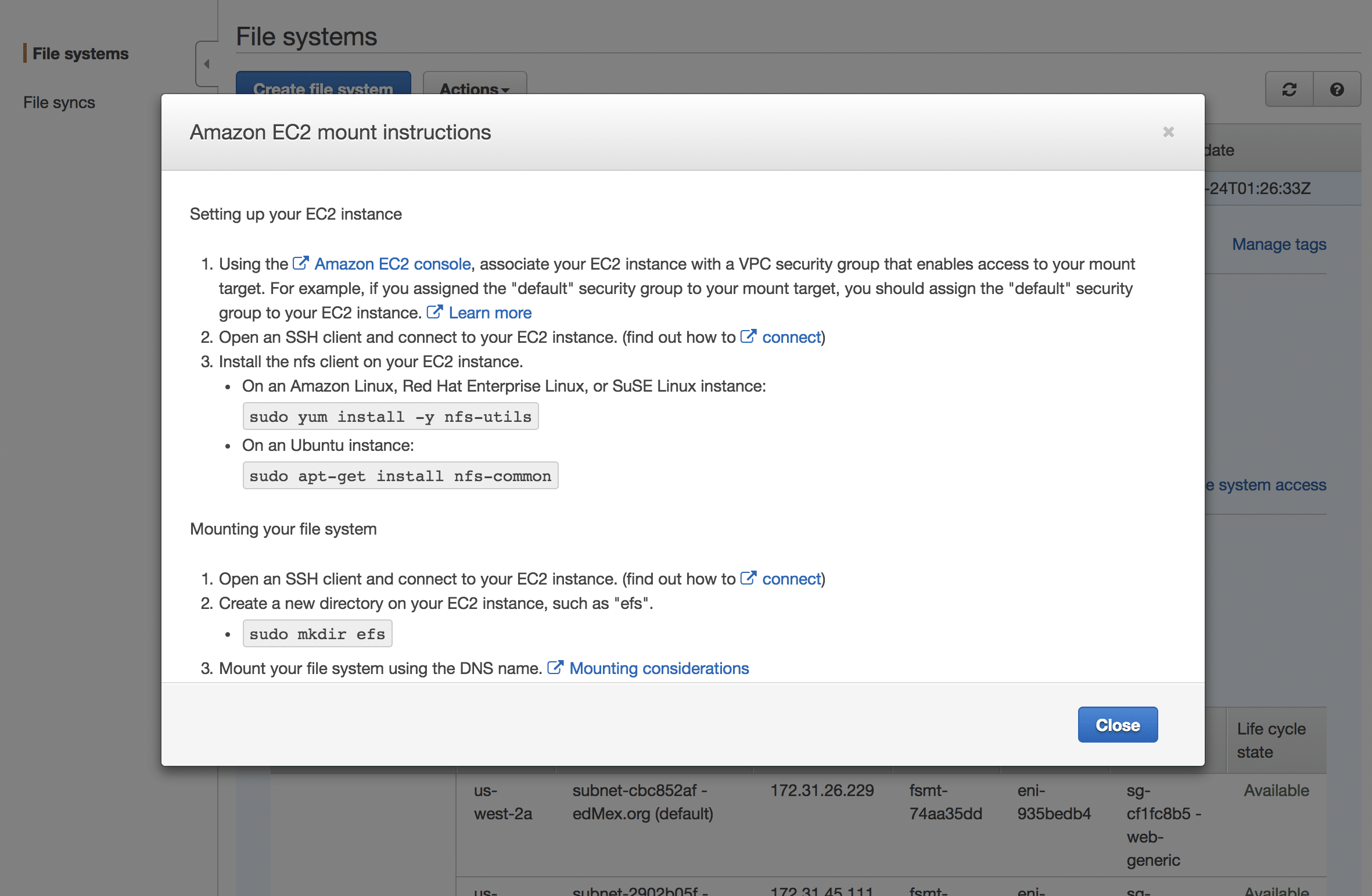The height and width of the screenshot is (896, 1372).
Task: Click the blue Close button
Action: [x=1118, y=725]
